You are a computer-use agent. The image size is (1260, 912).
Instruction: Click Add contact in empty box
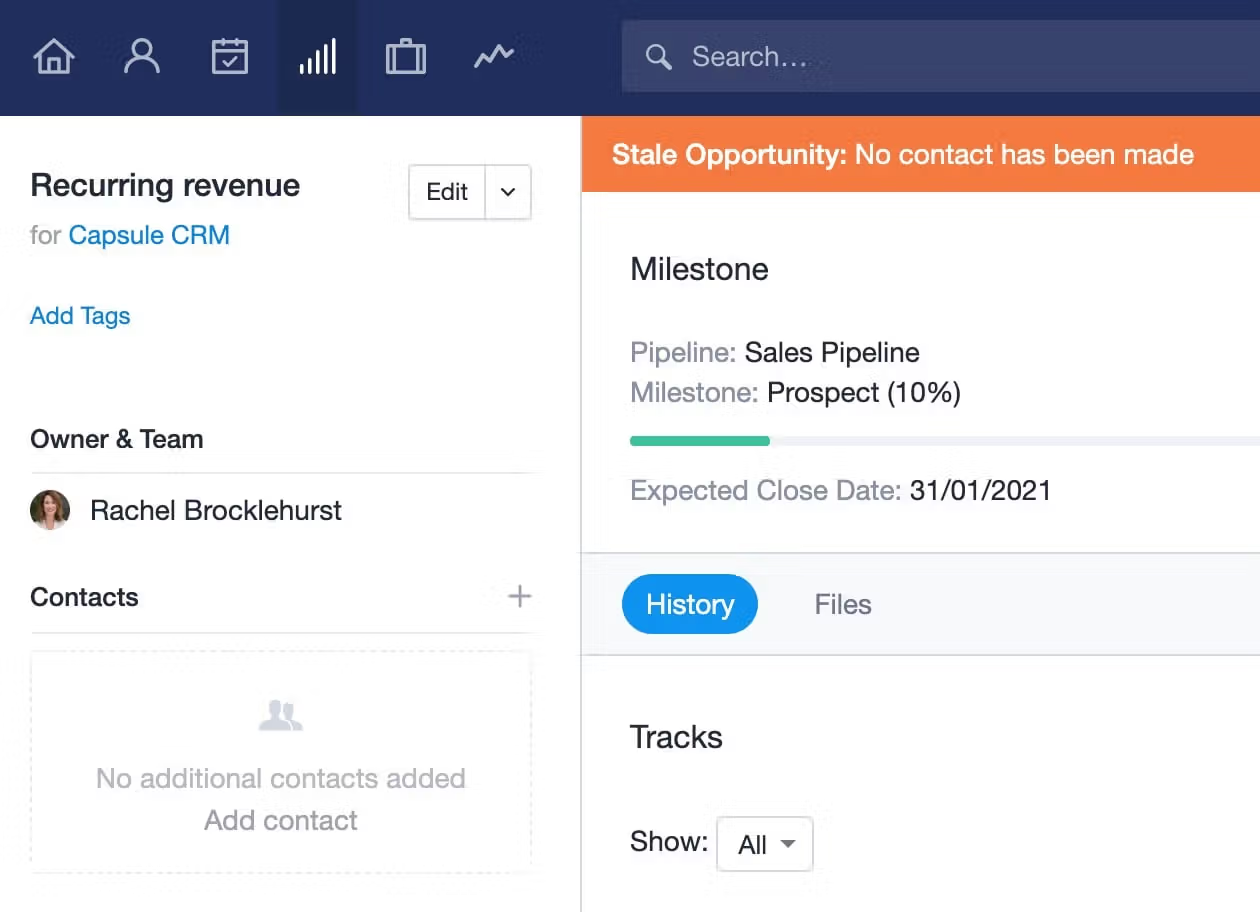(x=281, y=820)
